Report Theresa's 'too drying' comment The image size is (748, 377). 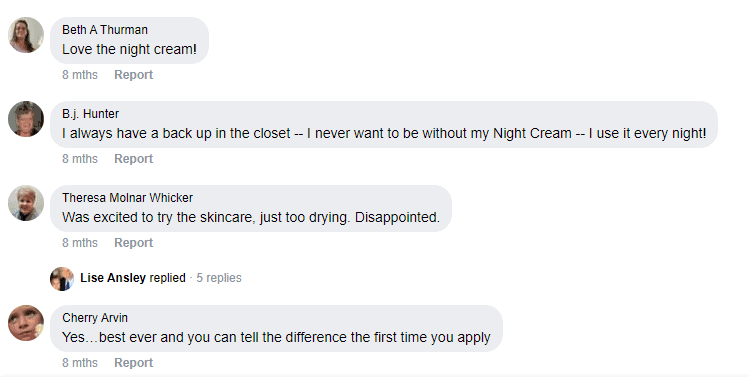(x=134, y=243)
